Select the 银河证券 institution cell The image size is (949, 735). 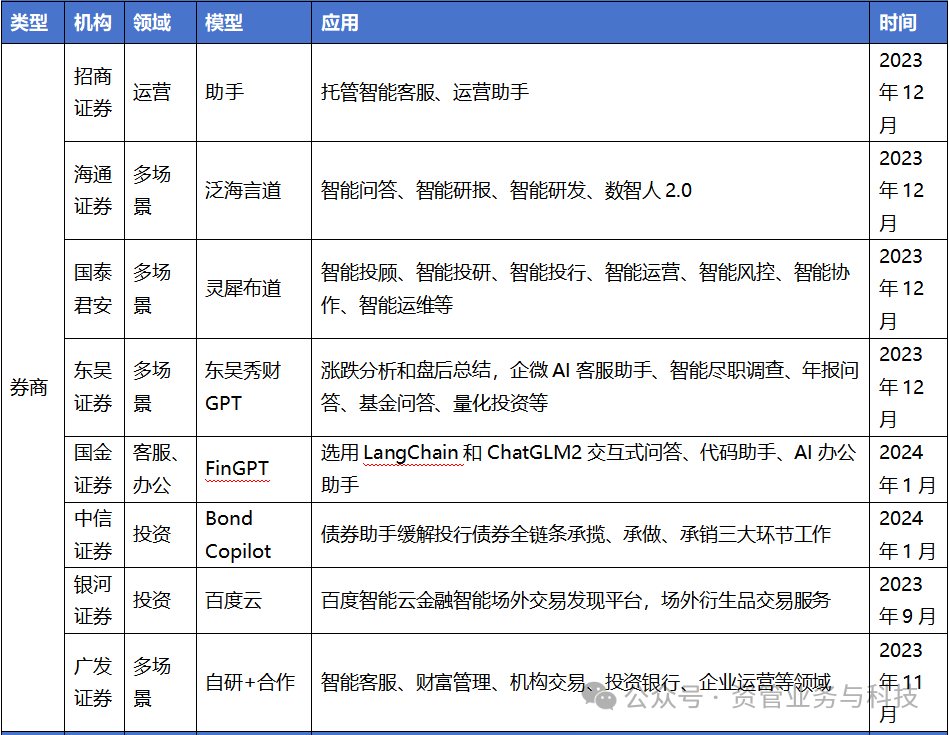click(94, 601)
